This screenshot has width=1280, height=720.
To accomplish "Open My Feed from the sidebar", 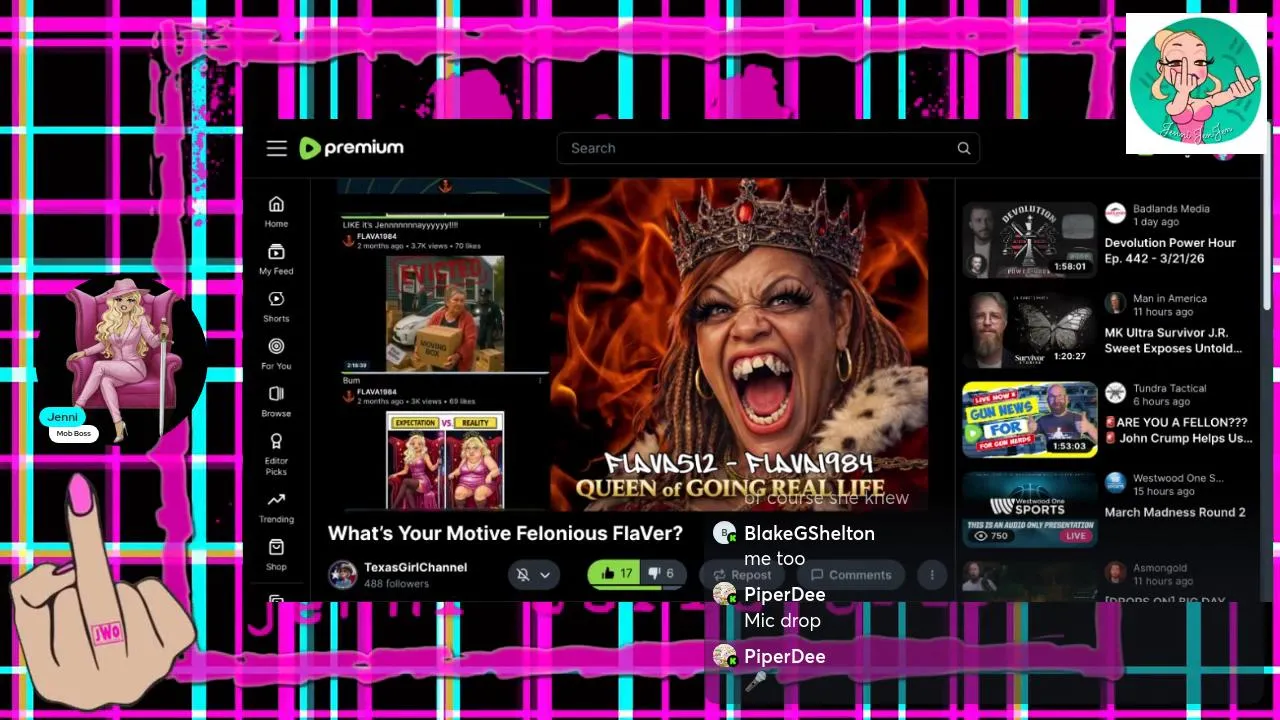I will [x=276, y=259].
